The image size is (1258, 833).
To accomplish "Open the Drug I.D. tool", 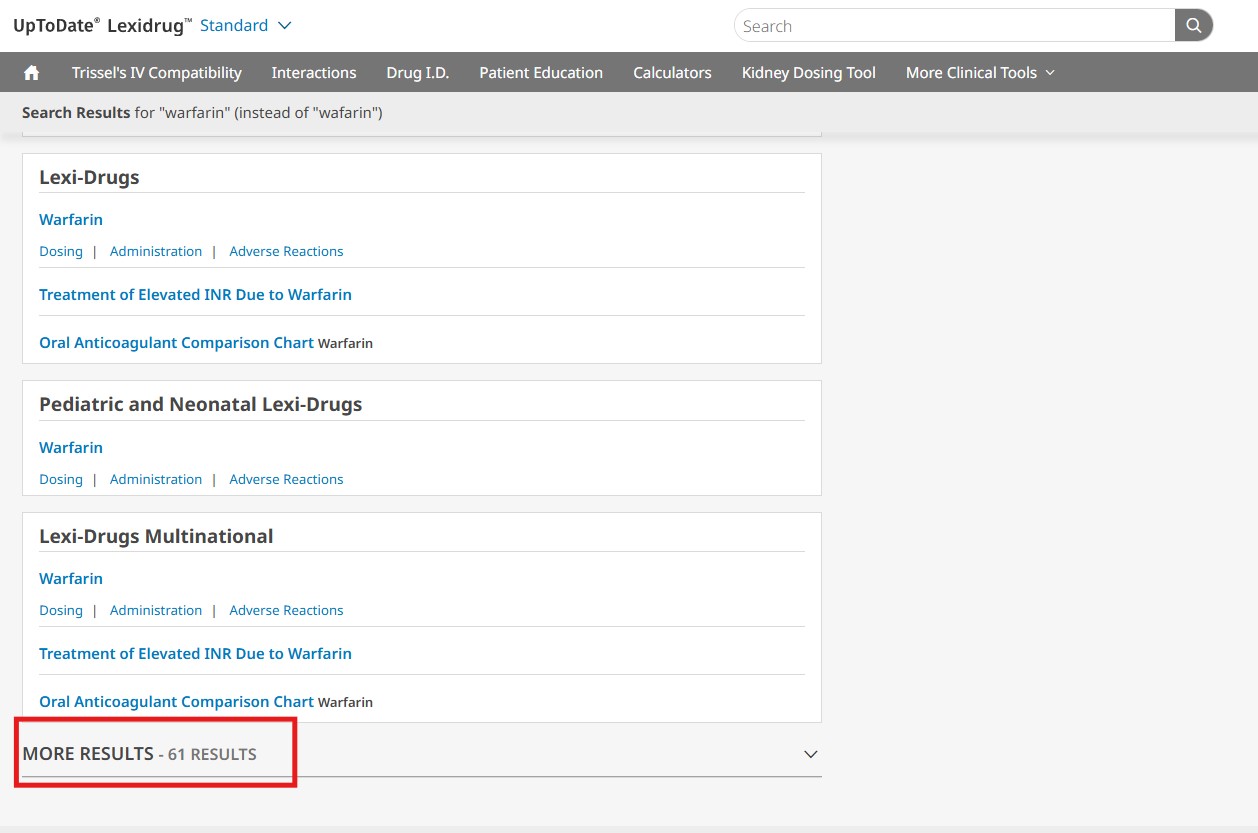I will pos(417,73).
